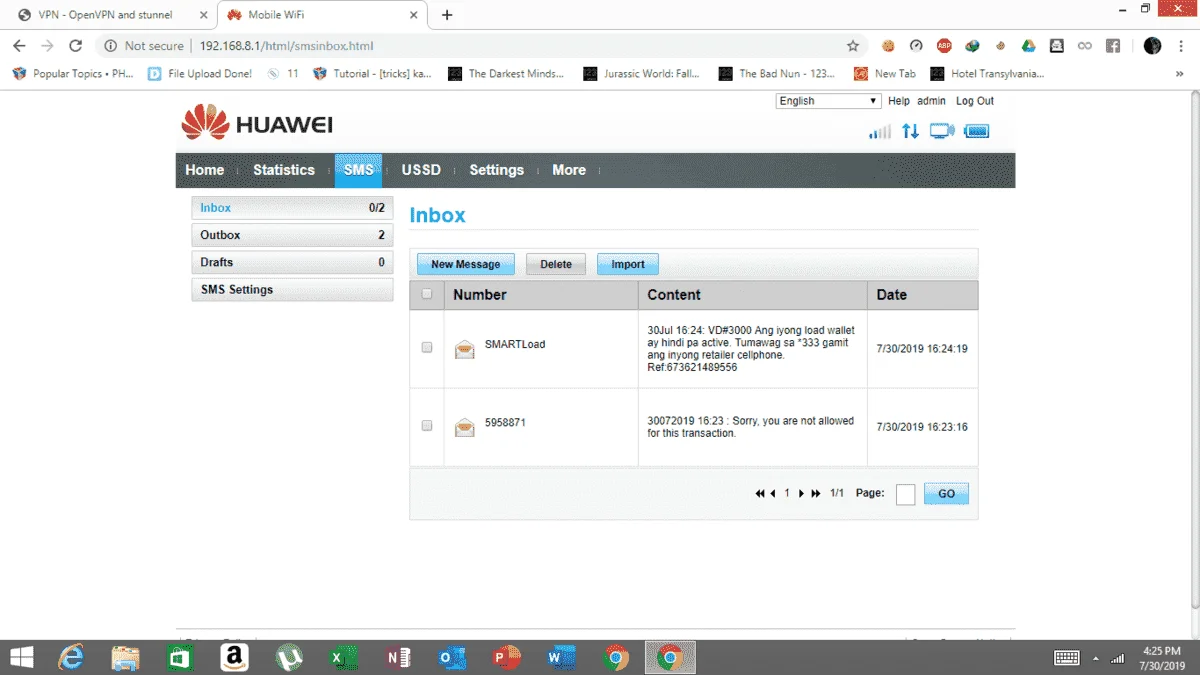
Task: Open Excel from the taskbar
Action: 343,657
